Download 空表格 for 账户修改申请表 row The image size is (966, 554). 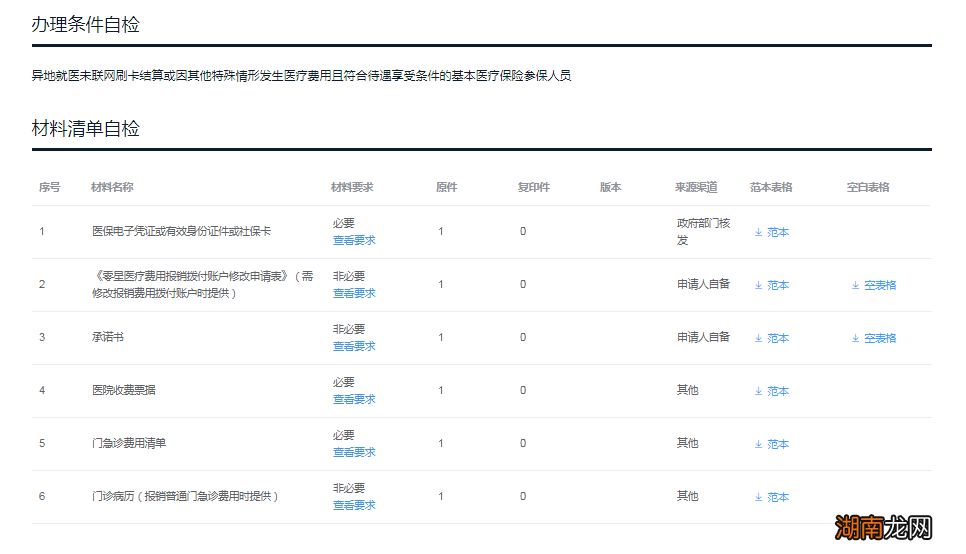(x=874, y=285)
